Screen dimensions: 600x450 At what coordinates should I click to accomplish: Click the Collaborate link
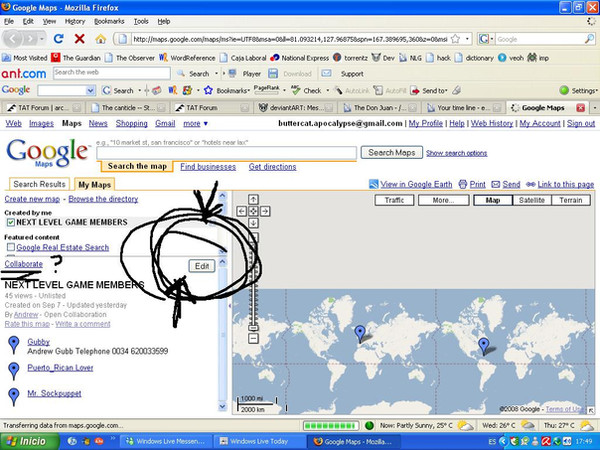[24, 264]
